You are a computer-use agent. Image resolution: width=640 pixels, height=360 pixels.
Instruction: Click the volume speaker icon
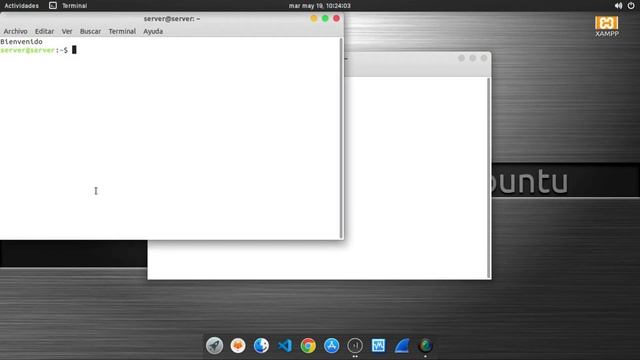(618, 6)
